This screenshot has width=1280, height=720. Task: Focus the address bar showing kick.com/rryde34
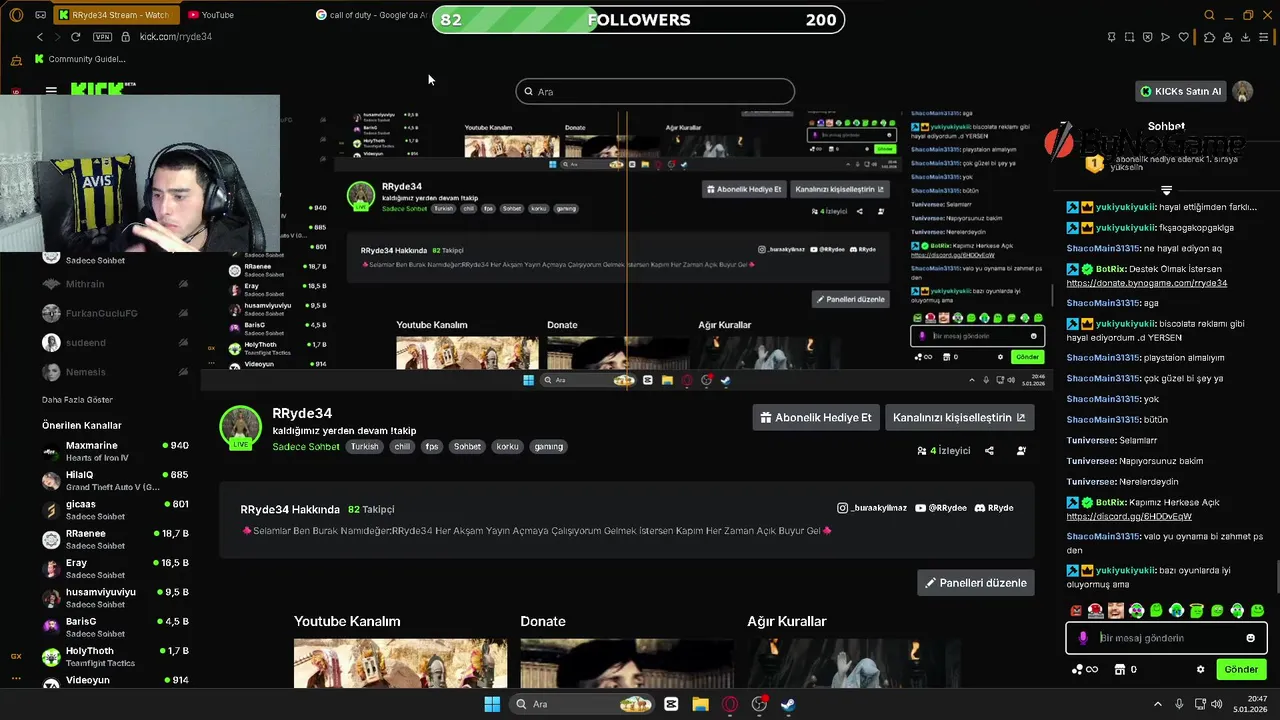(176, 37)
